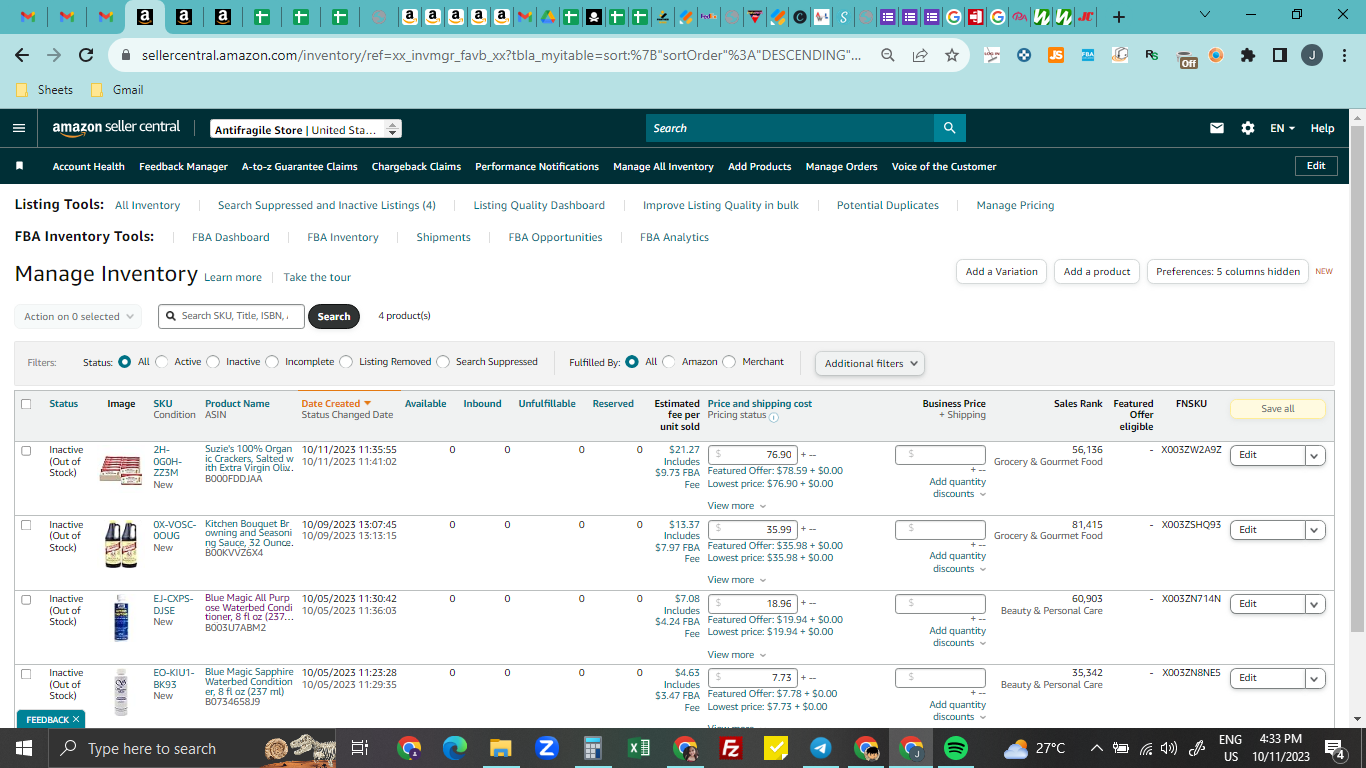This screenshot has width=1366, height=768.
Task: Expand View more for the Kitchen Bouquet price
Action: coord(737,580)
